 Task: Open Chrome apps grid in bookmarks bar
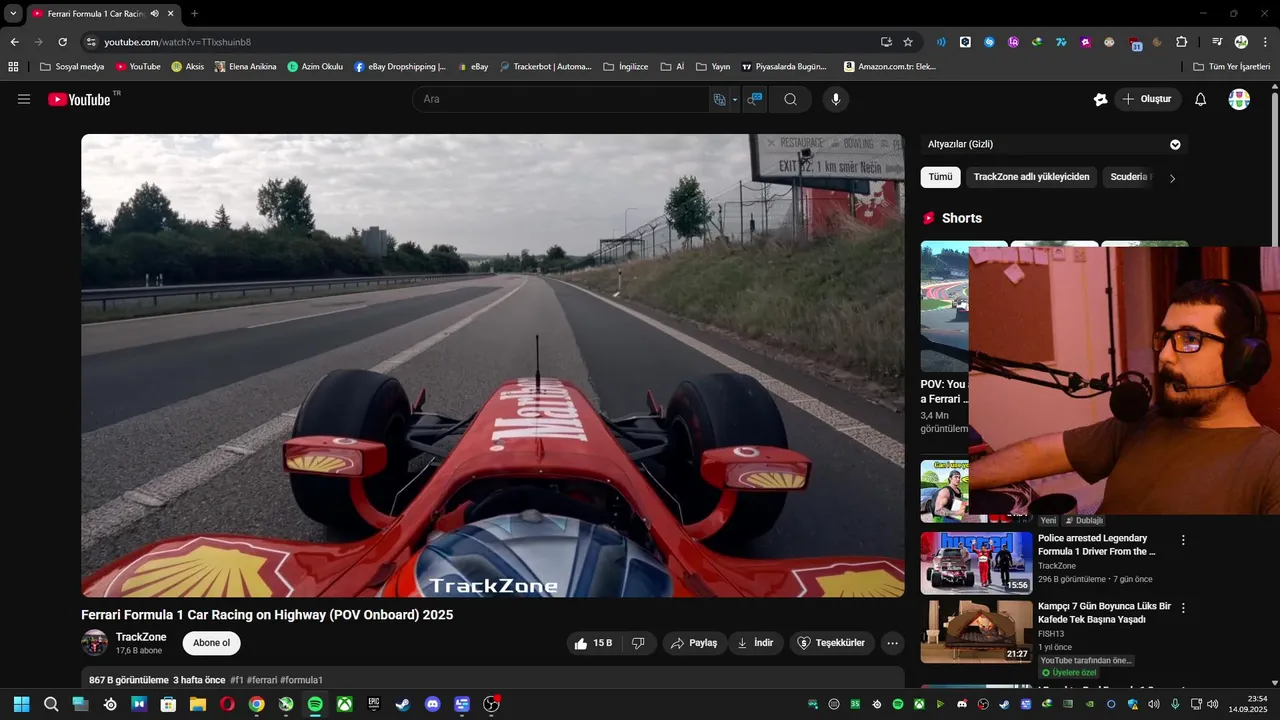[13, 67]
